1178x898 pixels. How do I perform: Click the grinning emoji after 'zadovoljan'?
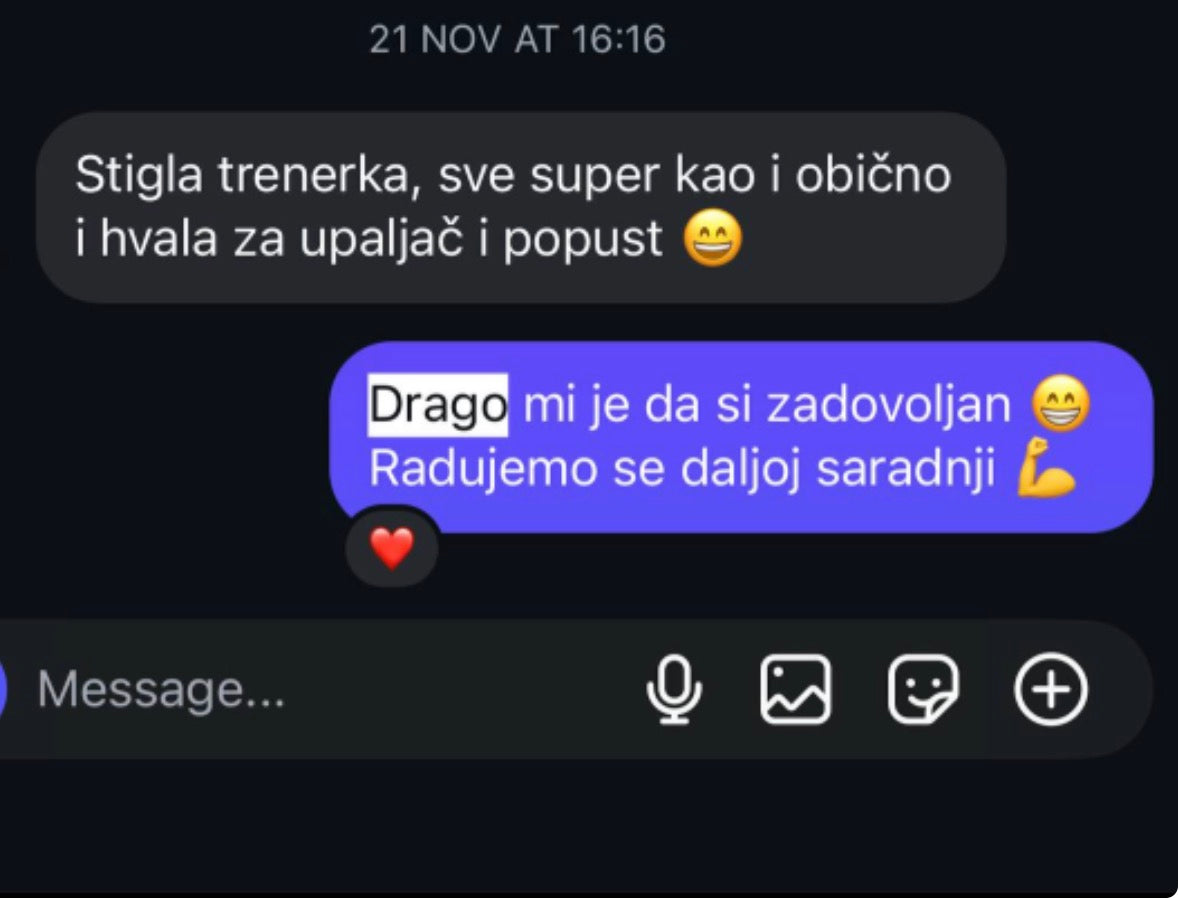coord(1061,404)
